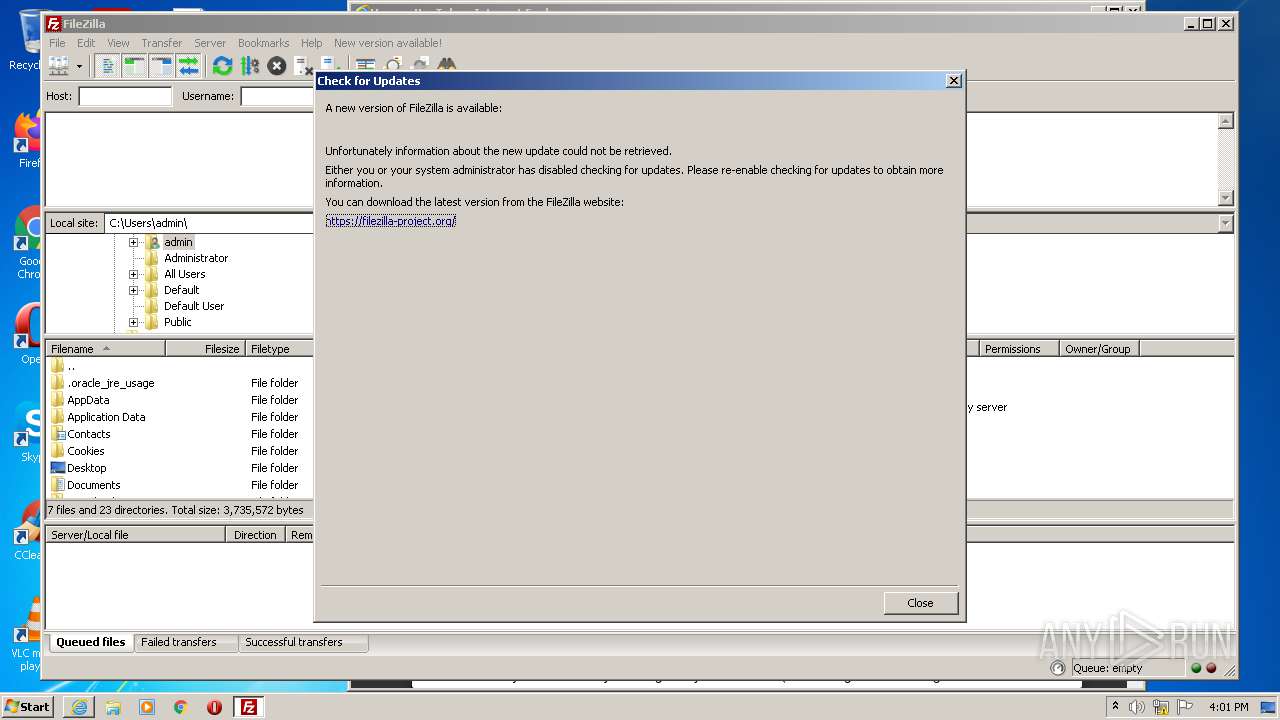This screenshot has width=1280, height=720.
Task: Open the Help menu
Action: point(311,43)
